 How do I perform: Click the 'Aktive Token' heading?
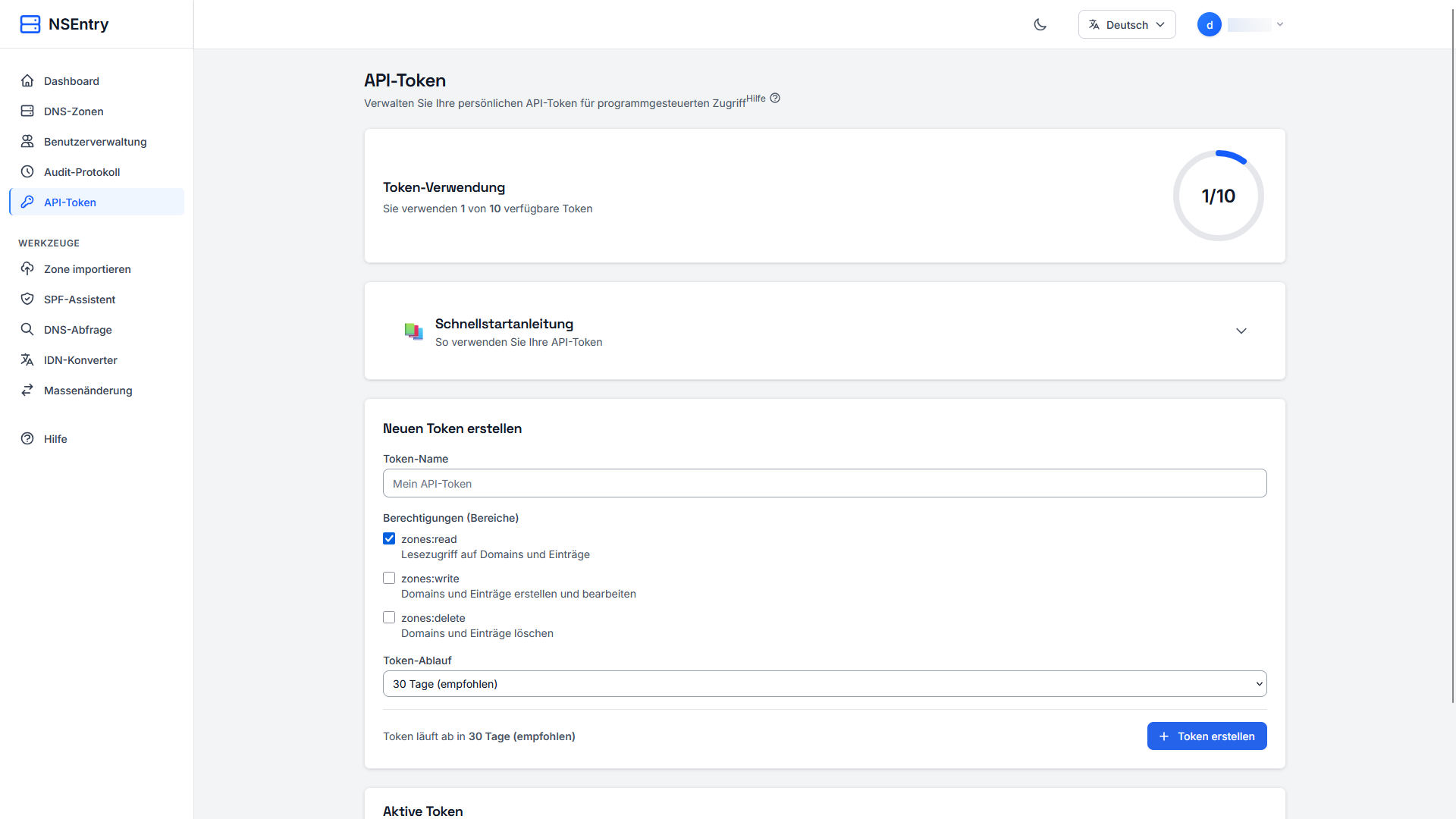tap(422, 811)
